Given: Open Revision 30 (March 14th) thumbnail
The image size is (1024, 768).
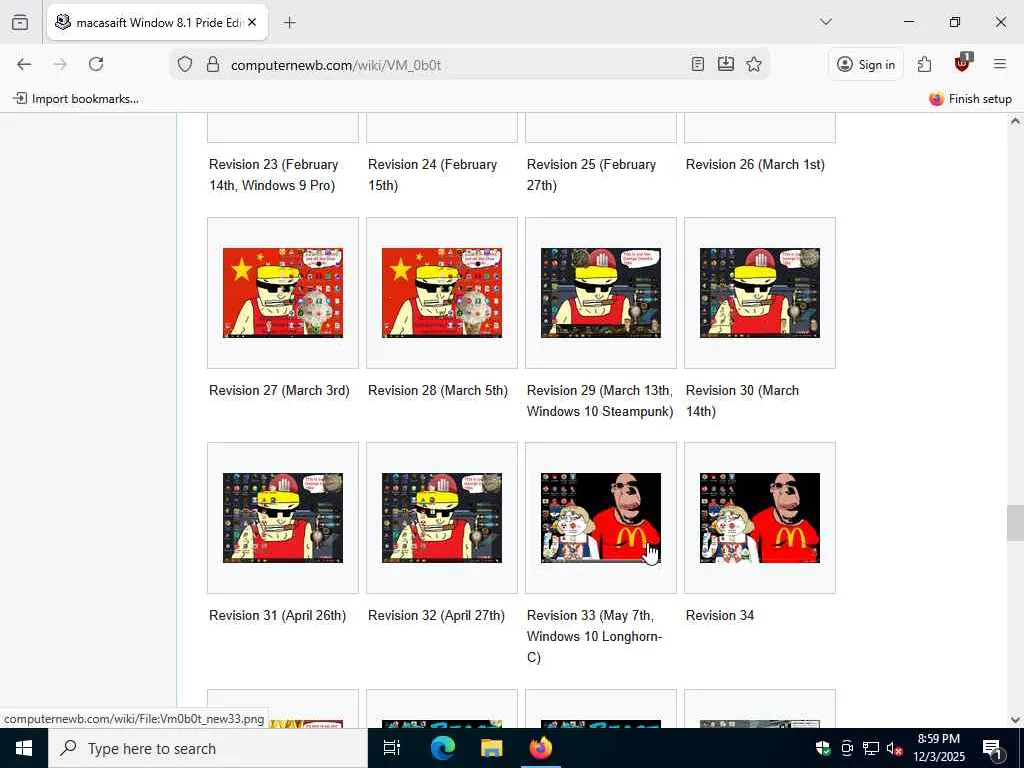Looking at the screenshot, I should click(760, 293).
